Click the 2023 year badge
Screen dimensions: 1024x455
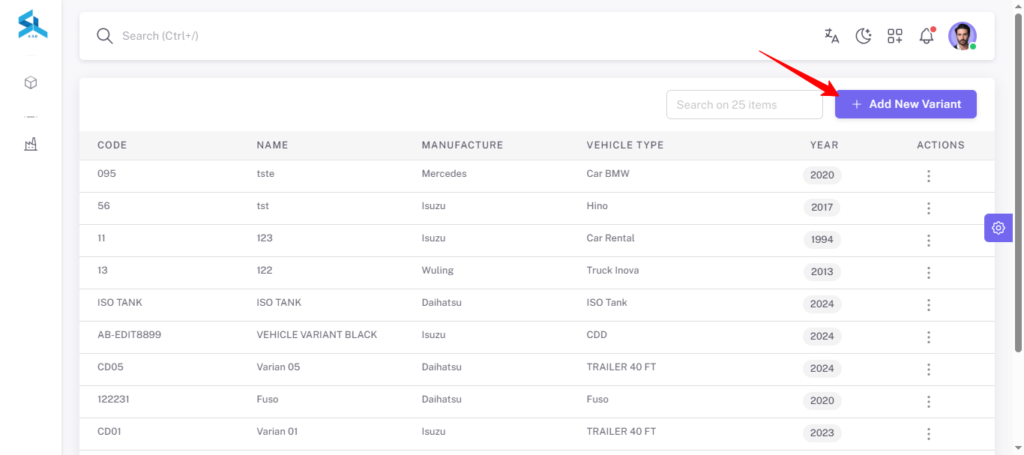(x=822, y=433)
